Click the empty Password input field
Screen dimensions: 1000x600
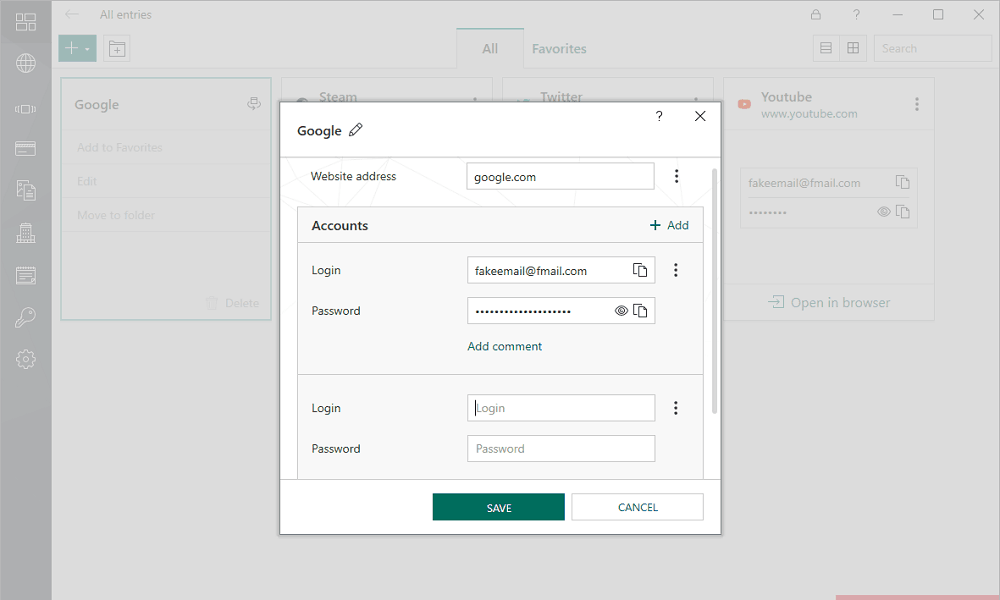point(561,448)
